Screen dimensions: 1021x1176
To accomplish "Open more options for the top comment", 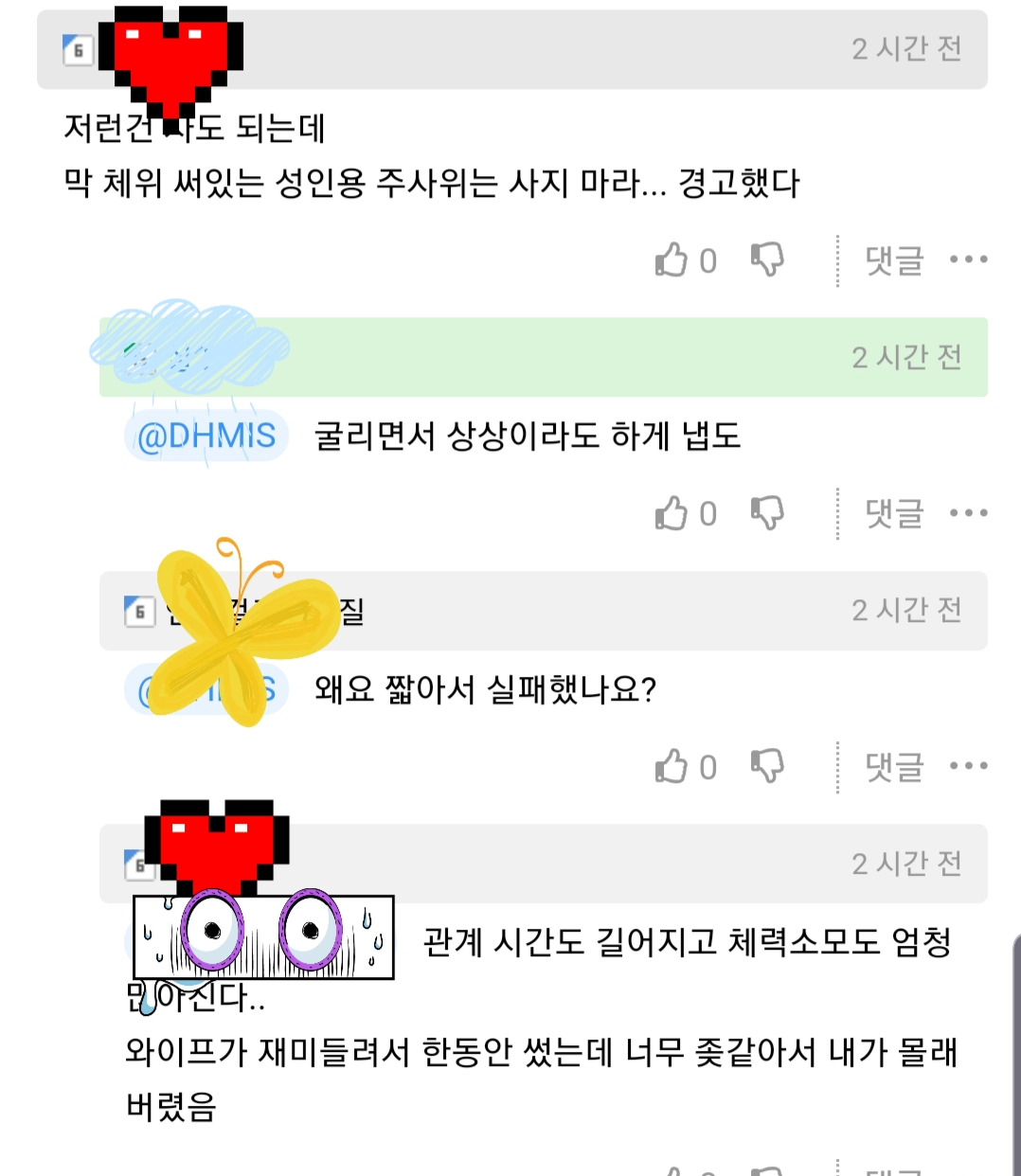I will (x=968, y=259).
